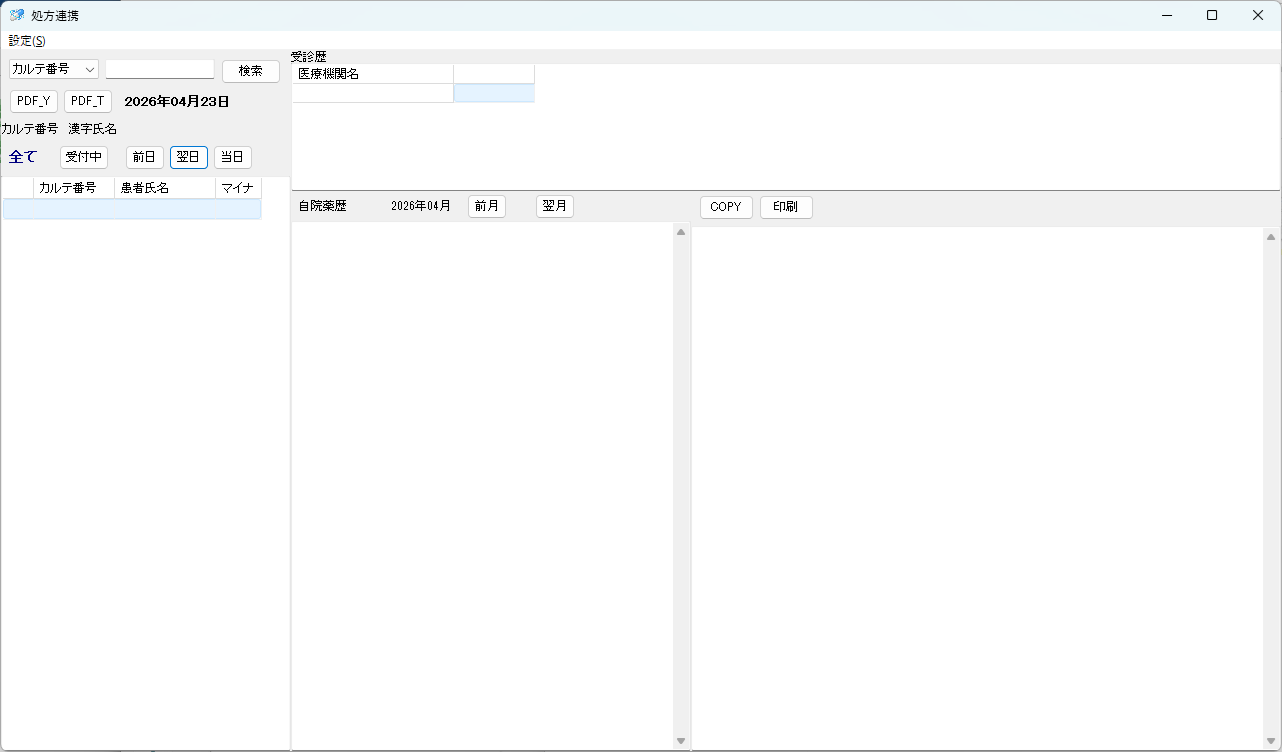
Task: Click the PDF_Y button
Action: click(x=33, y=100)
